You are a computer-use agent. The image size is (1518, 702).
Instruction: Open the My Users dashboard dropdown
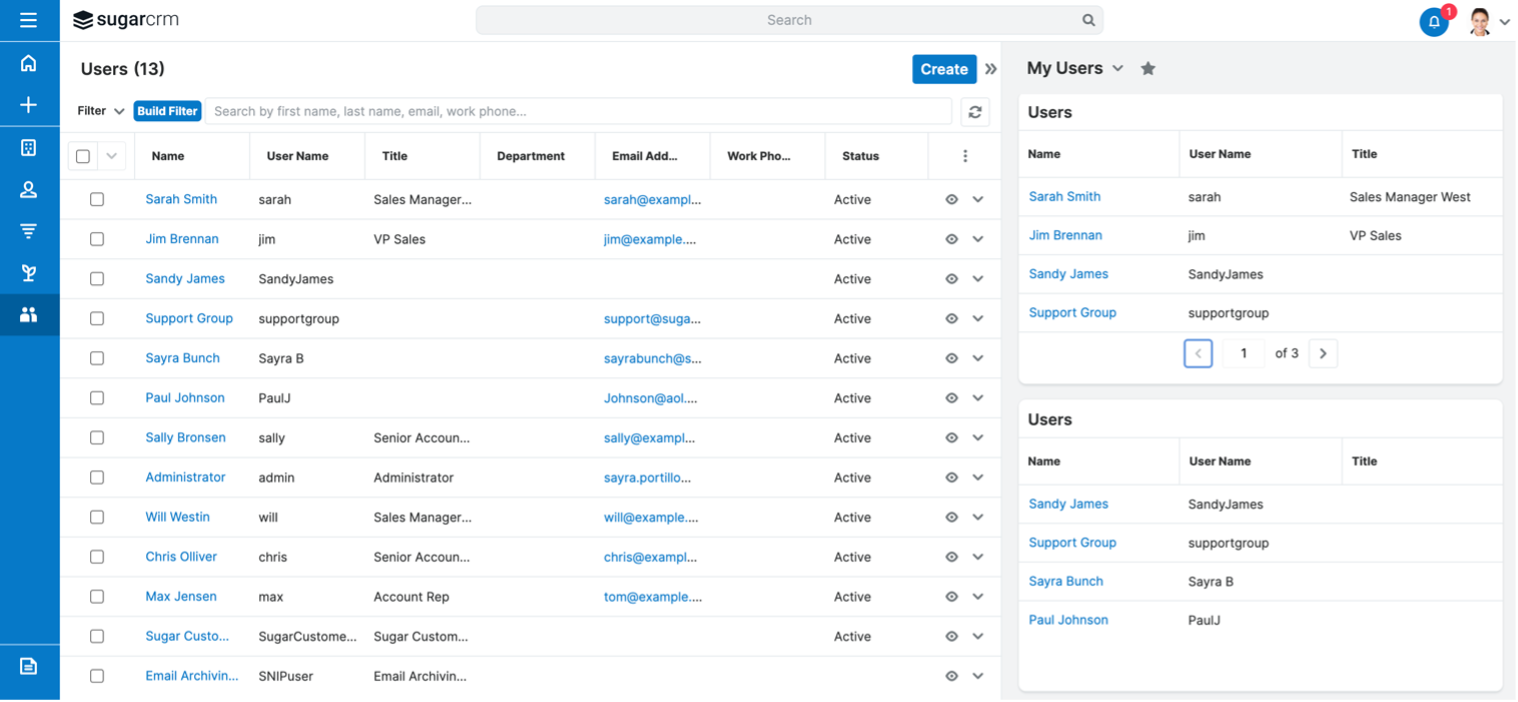pyautogui.click(x=1118, y=69)
